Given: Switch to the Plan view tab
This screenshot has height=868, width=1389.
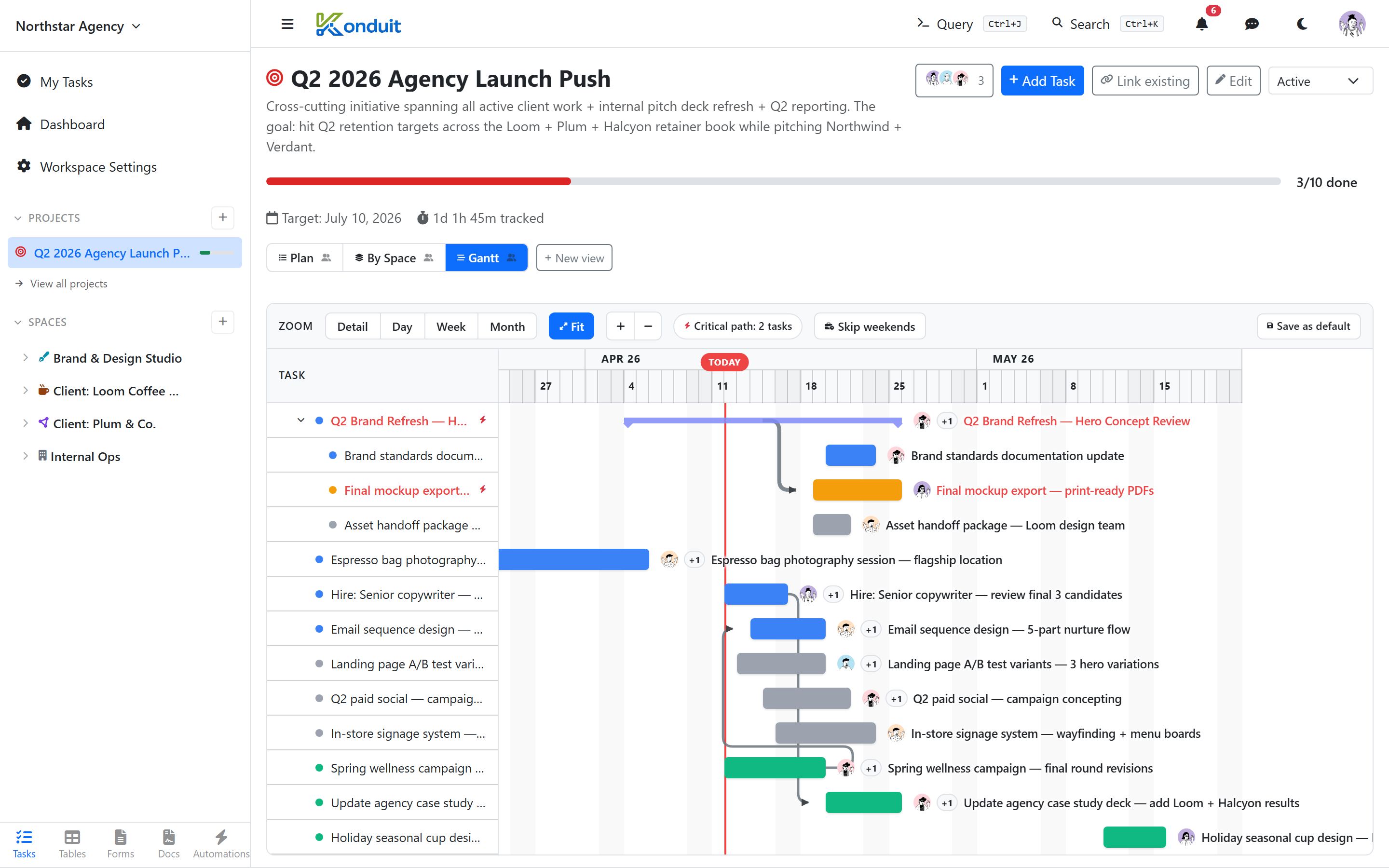Looking at the screenshot, I should pos(305,258).
